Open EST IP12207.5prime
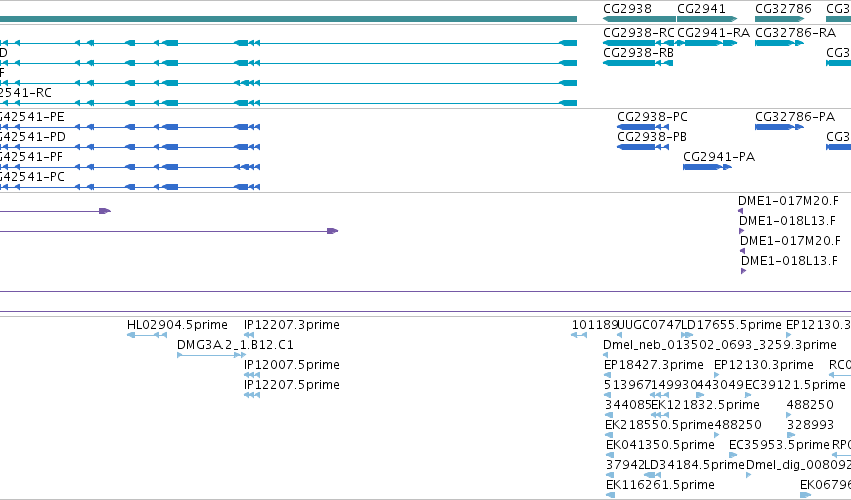 (x=292, y=385)
